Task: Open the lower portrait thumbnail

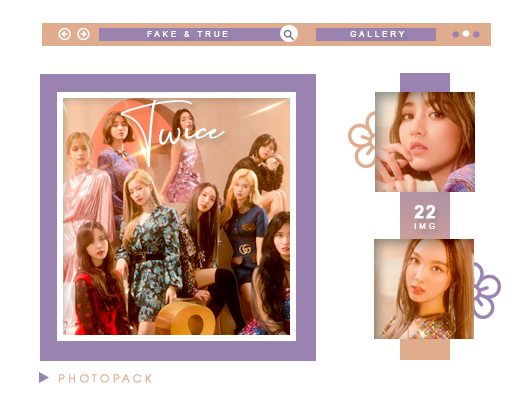Action: click(424, 289)
